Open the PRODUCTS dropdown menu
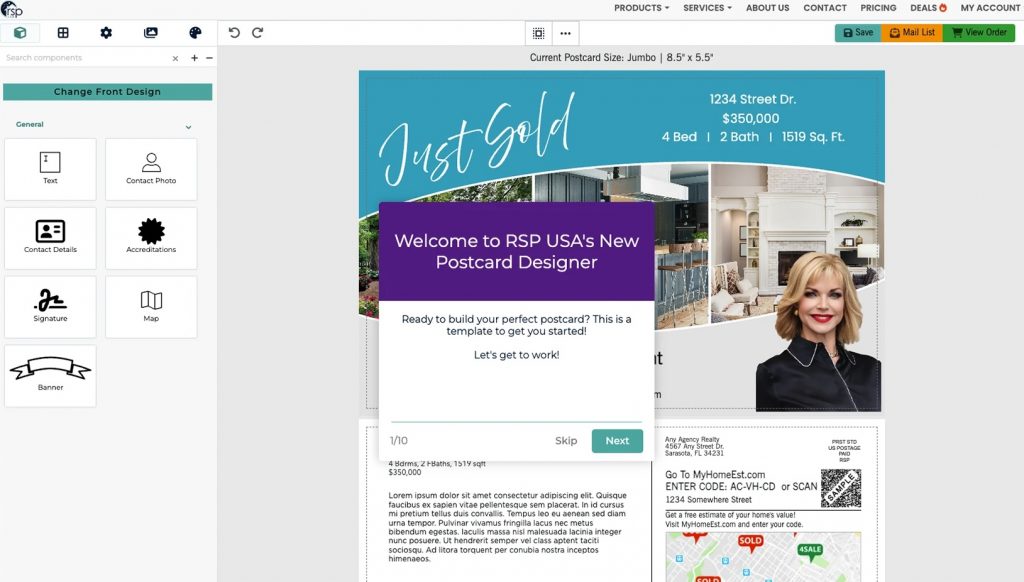Screen dimensions: 1024x582 pos(640,8)
